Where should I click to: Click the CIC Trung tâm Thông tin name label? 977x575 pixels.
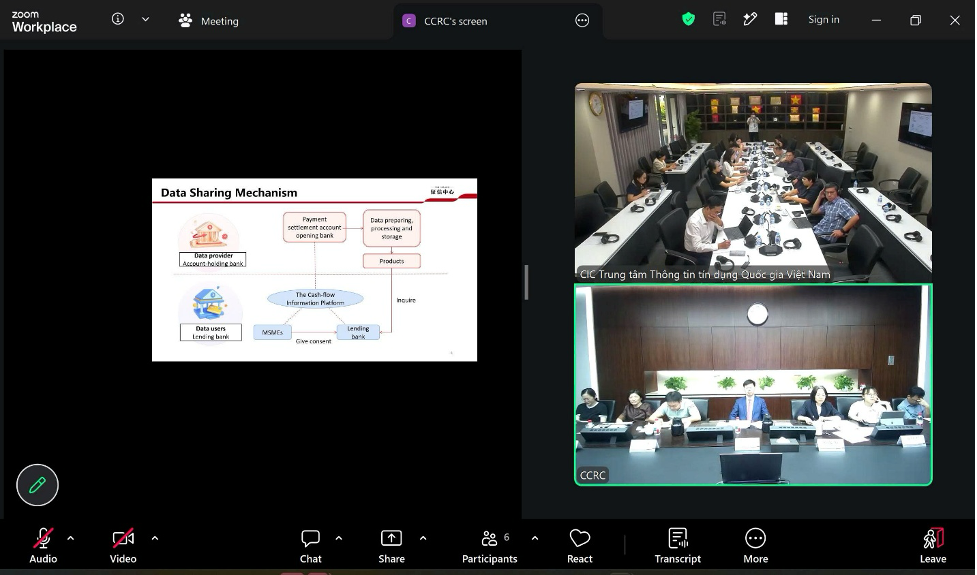(x=705, y=274)
